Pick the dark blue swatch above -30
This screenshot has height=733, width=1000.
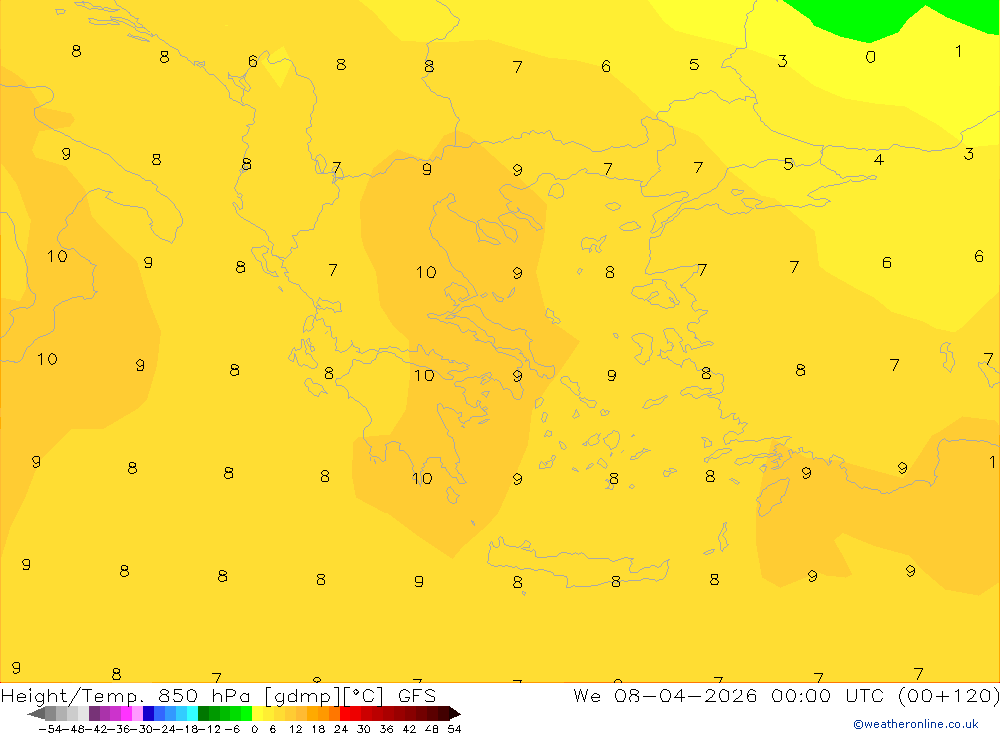(148, 713)
